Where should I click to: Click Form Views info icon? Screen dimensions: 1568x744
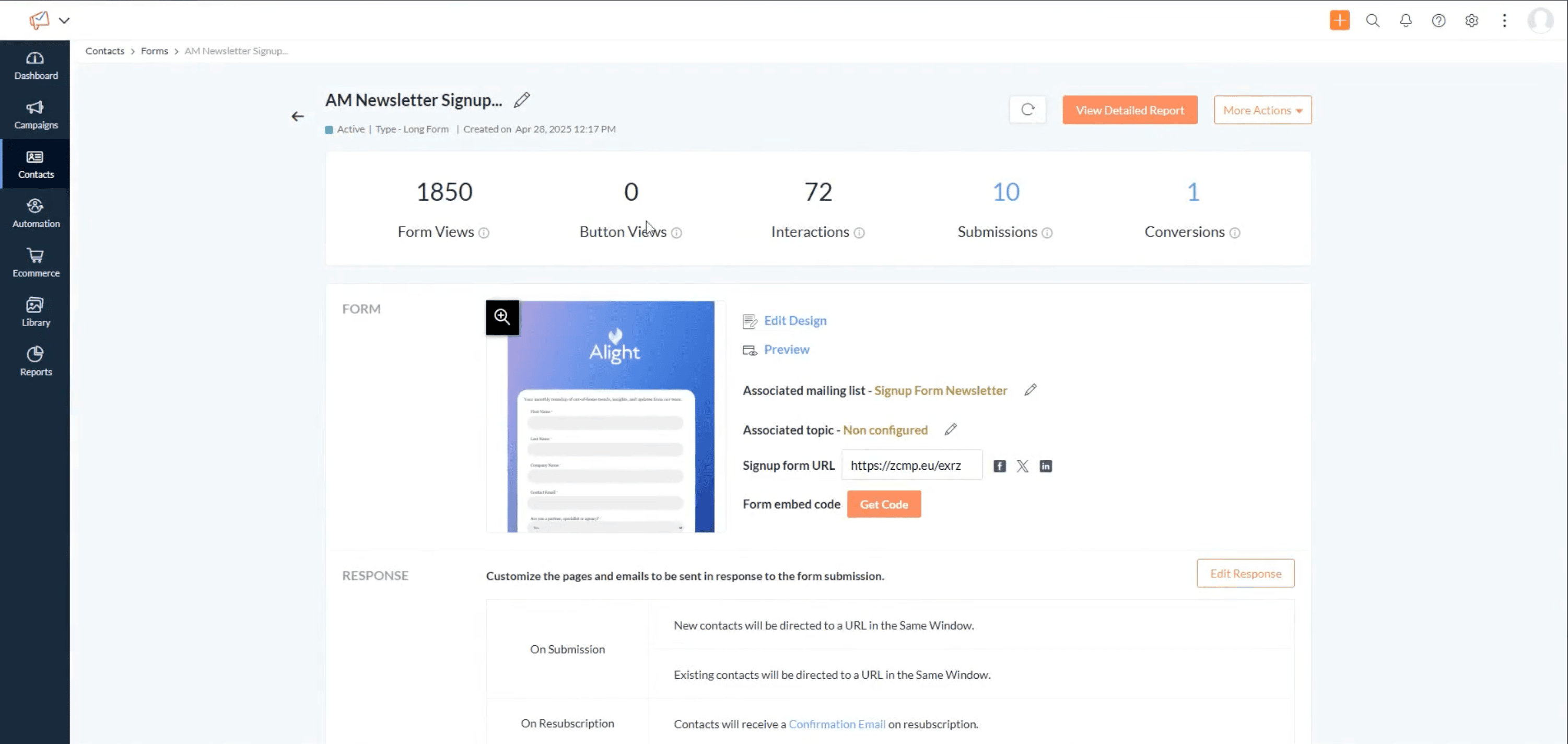(x=483, y=233)
